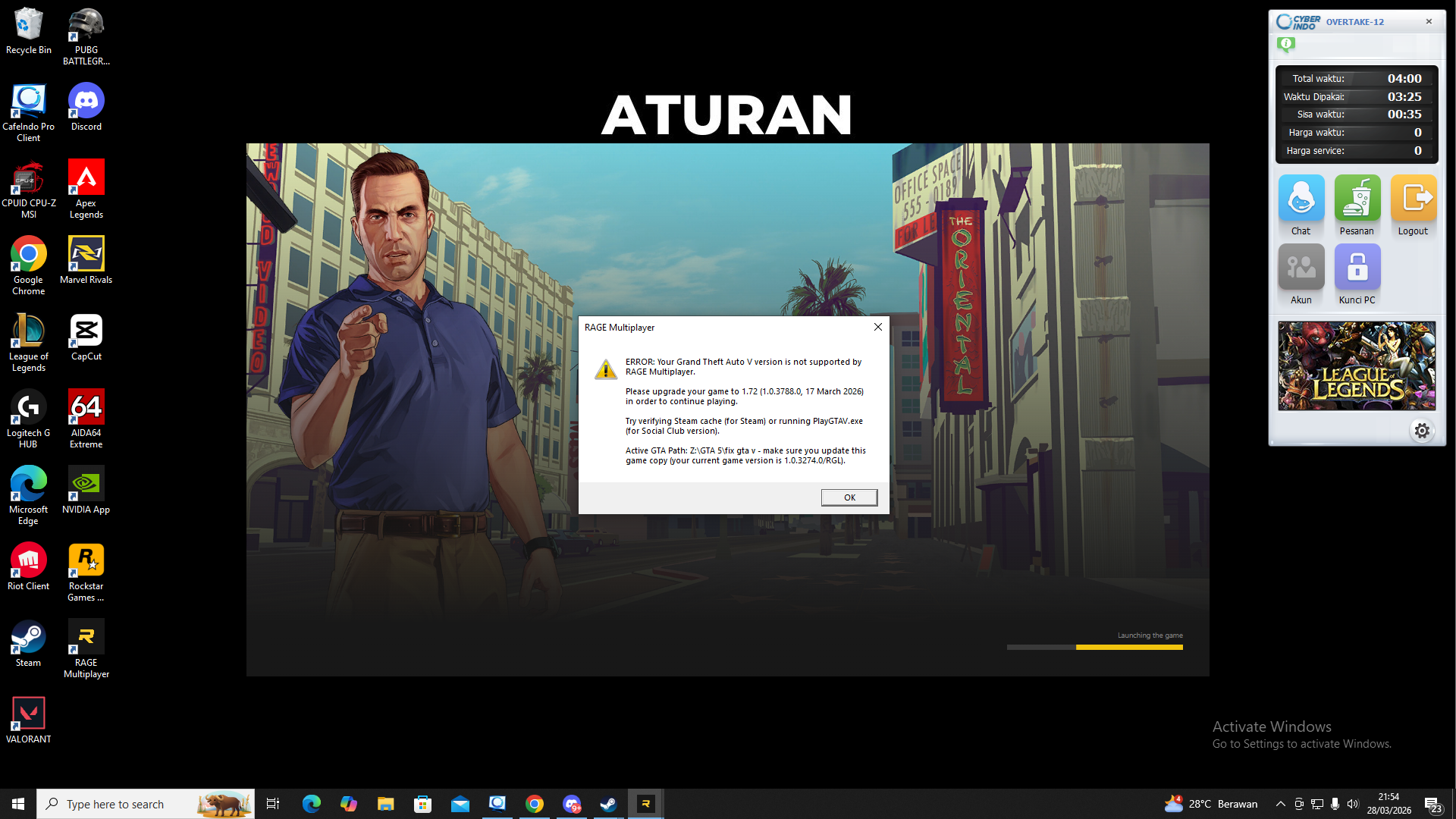Select CafeIndo Pro Client desktop icon
The width and height of the screenshot is (1456, 819).
(29, 113)
